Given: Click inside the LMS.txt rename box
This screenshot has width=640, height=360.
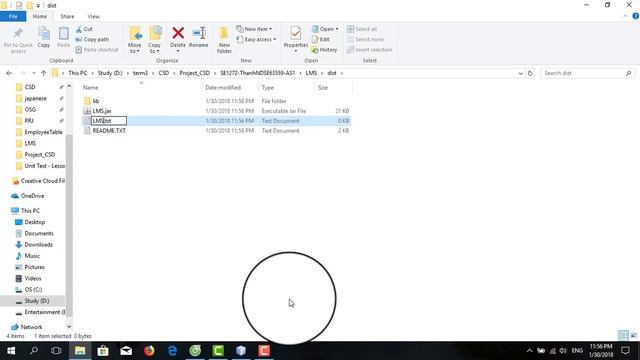Looking at the screenshot, I should [109, 121].
